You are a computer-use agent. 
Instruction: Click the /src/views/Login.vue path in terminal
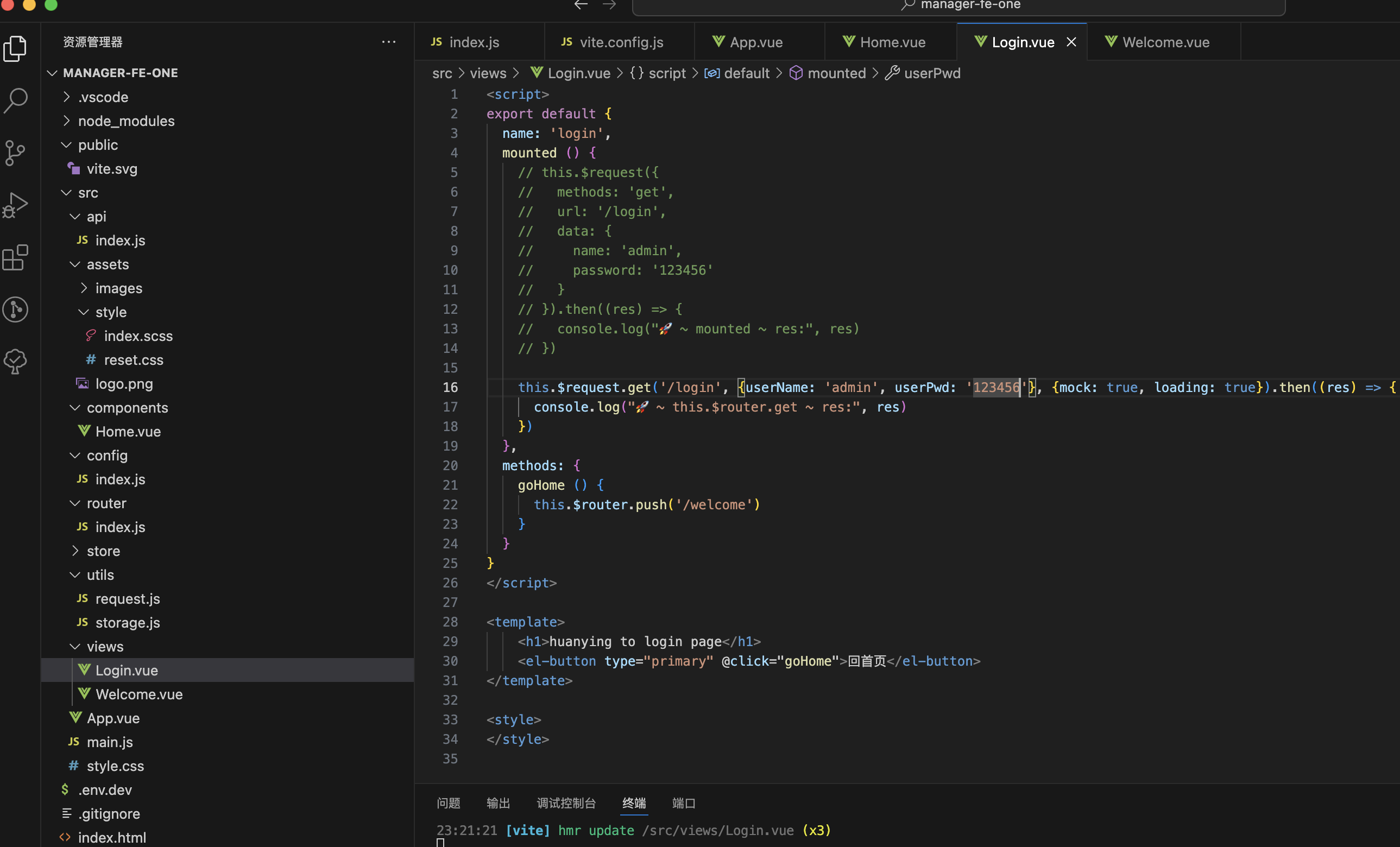point(717,830)
